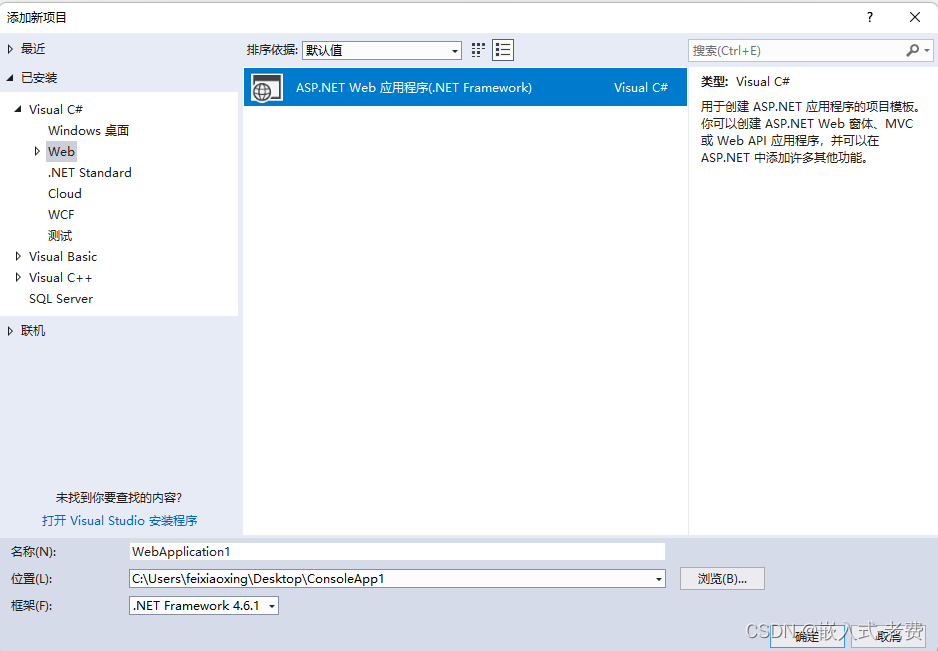Click the small icons view button
This screenshot has width=938, height=651.
(x=477, y=49)
